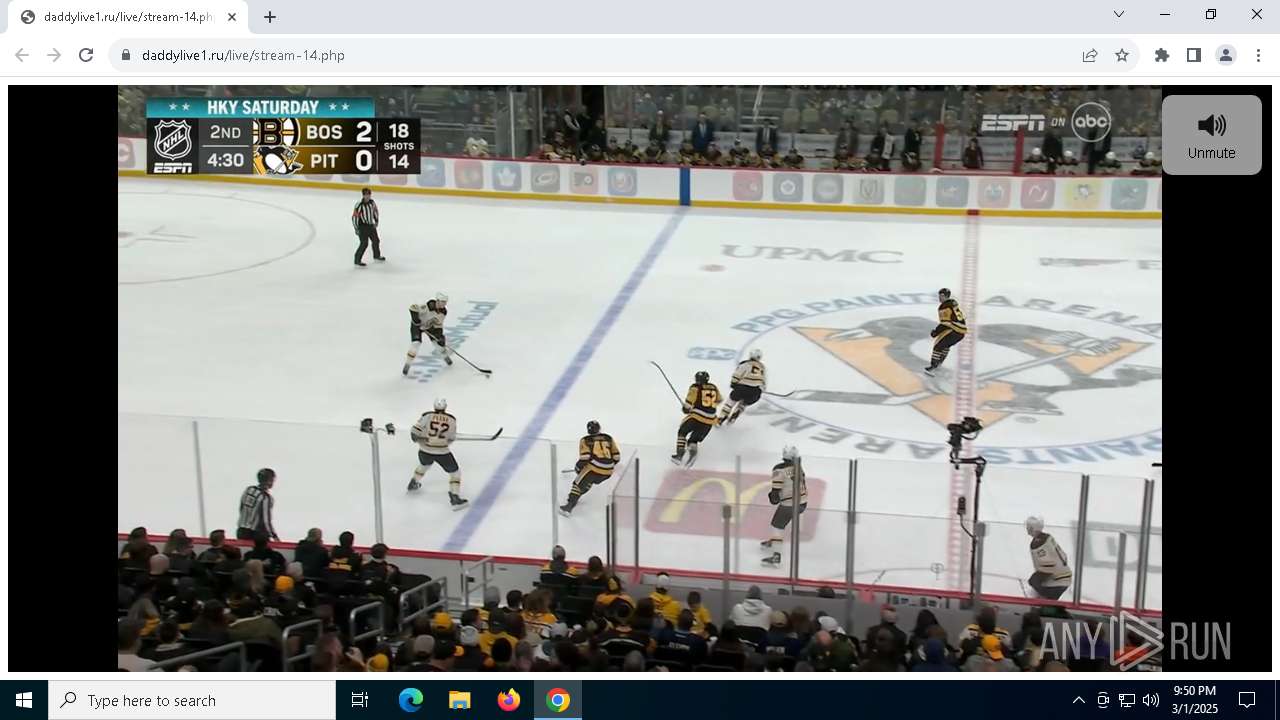
Task: Open the clock showing 9:50 PM
Action: 1195,700
